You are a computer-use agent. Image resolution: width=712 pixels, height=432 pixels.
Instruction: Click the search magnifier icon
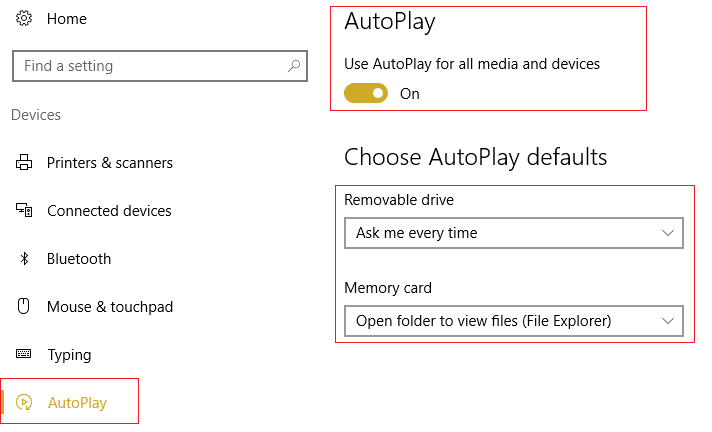pyautogui.click(x=294, y=66)
